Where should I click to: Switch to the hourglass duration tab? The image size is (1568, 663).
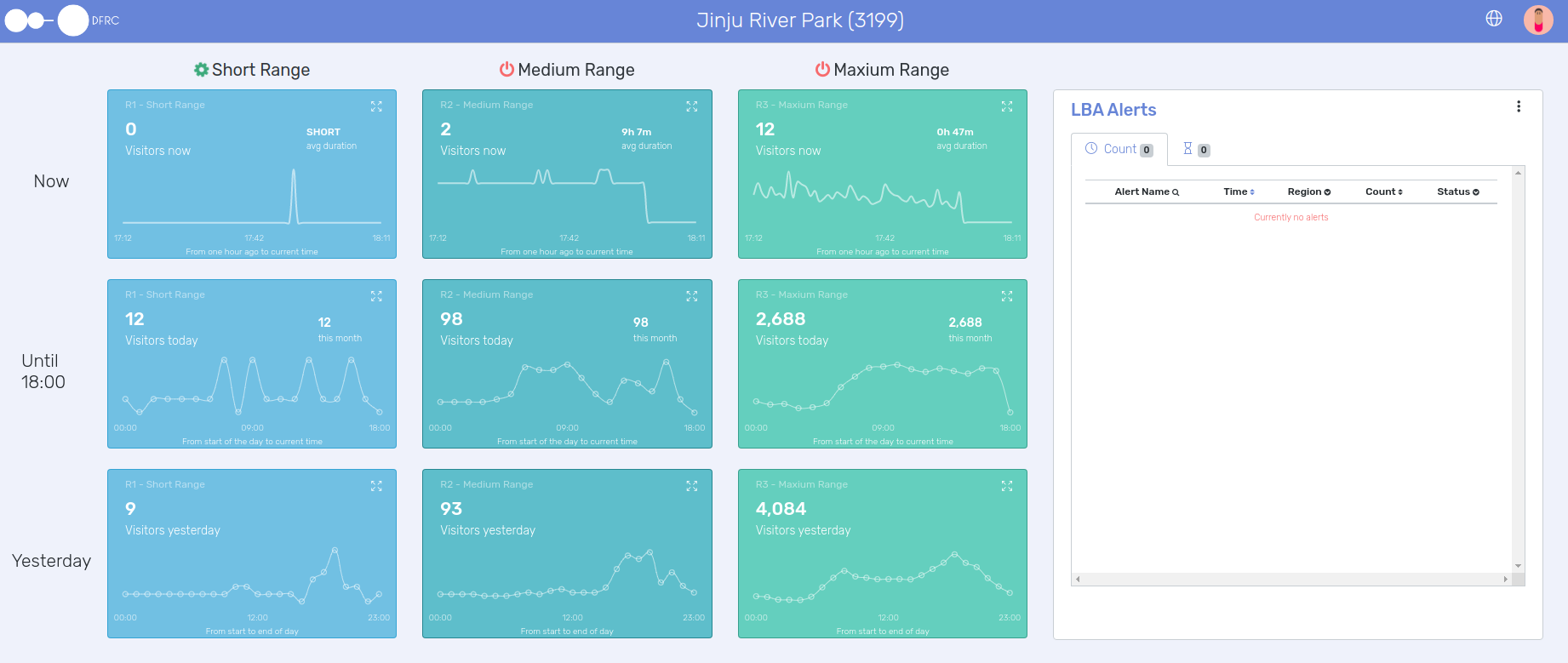pyautogui.click(x=1195, y=149)
